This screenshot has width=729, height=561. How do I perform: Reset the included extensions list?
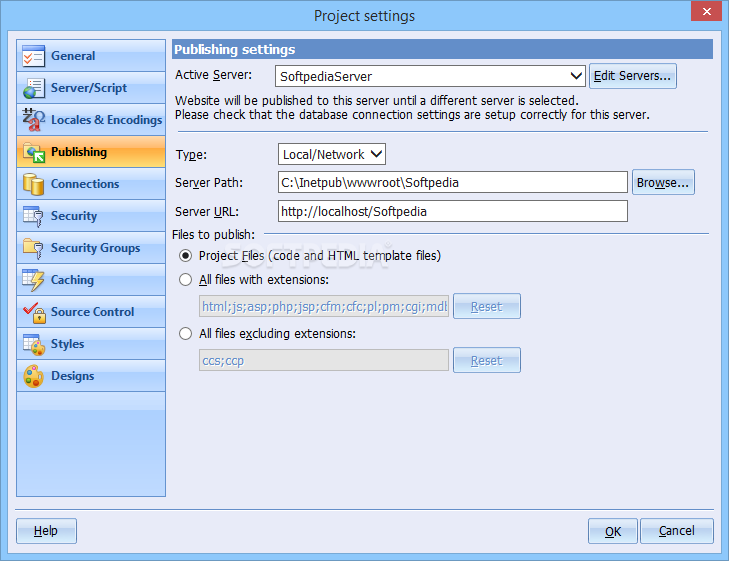487,306
